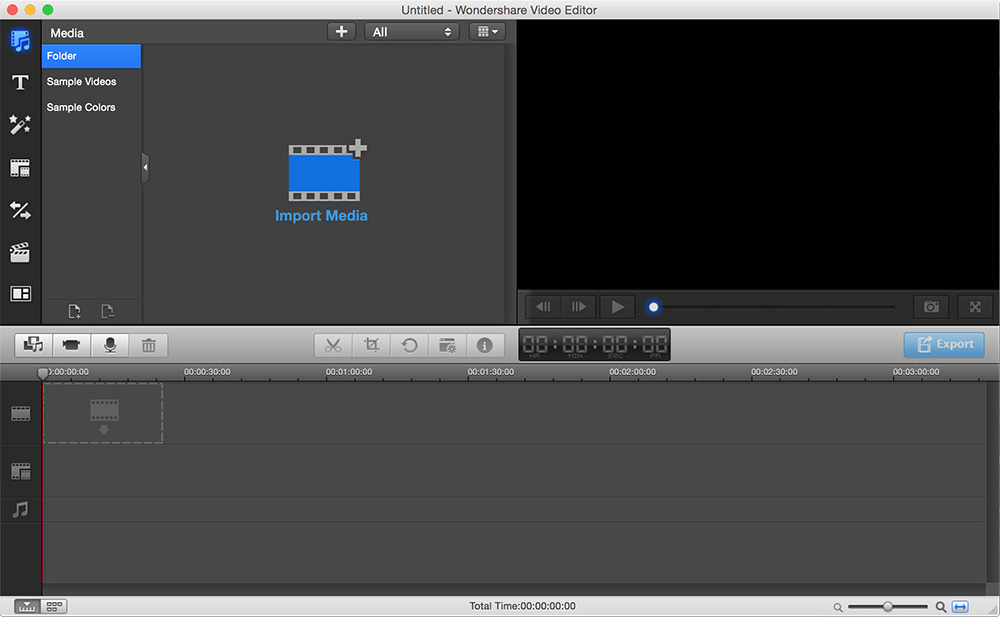Screen dimensions: 1000x617
Task: Take a snapshot with the camera icon
Action: click(931, 307)
